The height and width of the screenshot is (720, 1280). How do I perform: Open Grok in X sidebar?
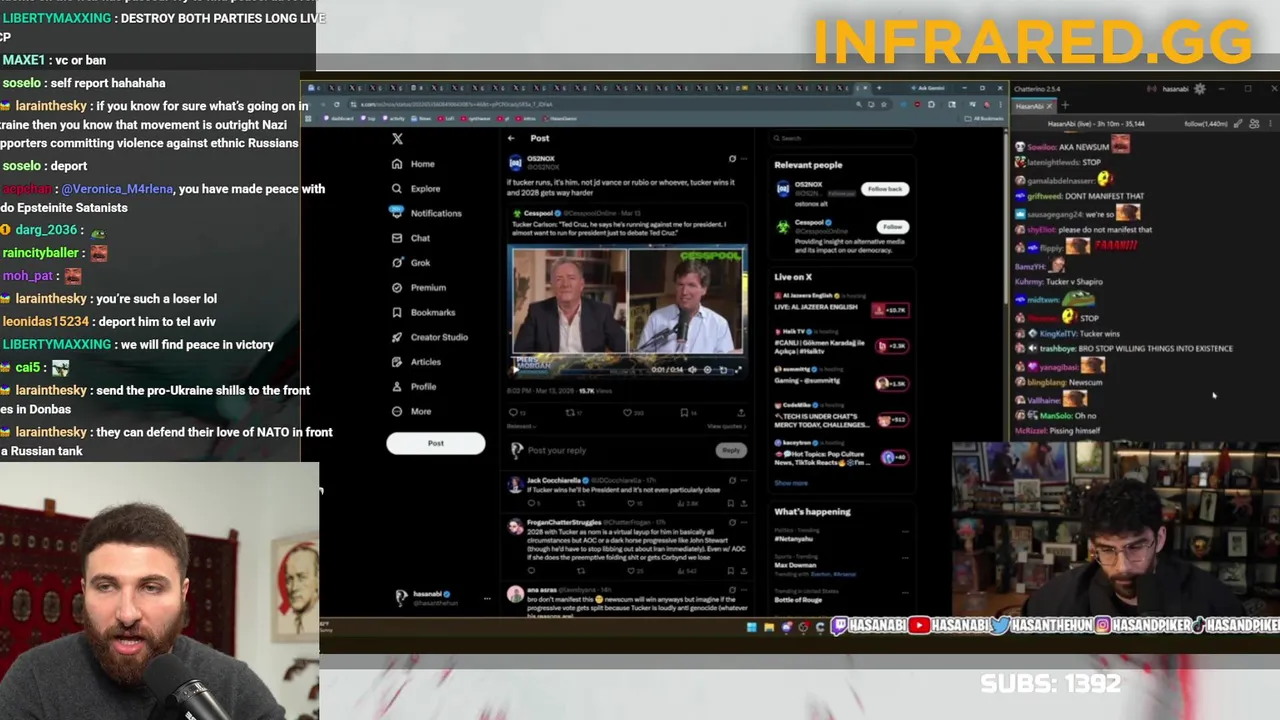[x=411, y=263]
